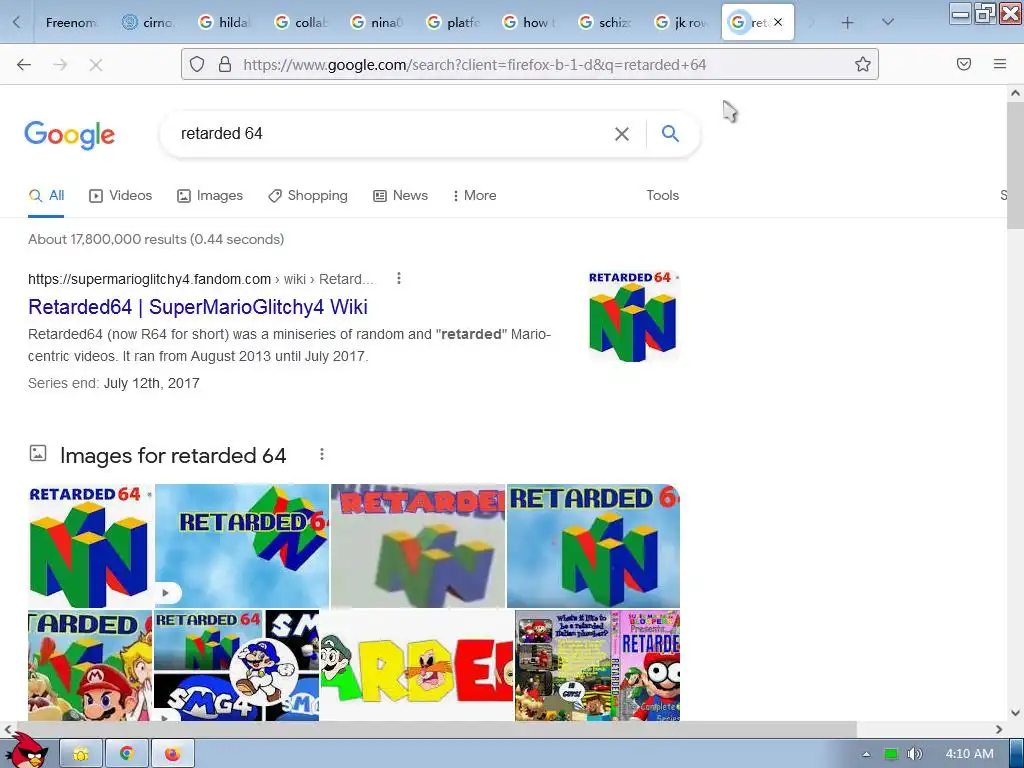This screenshot has height=768, width=1024.
Task: Stop loading the page
Action: click(95, 65)
